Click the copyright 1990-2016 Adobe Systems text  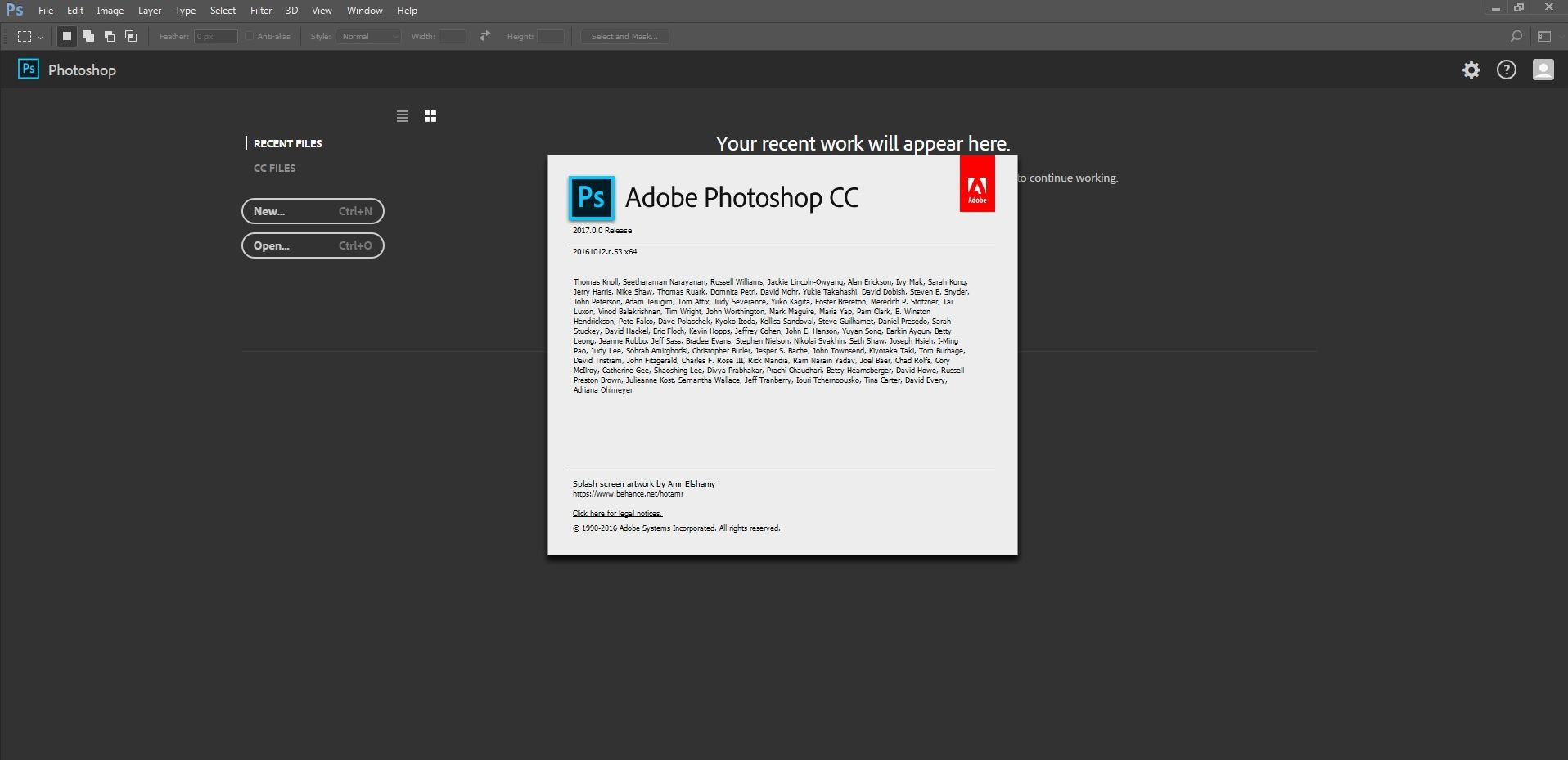[x=677, y=528]
